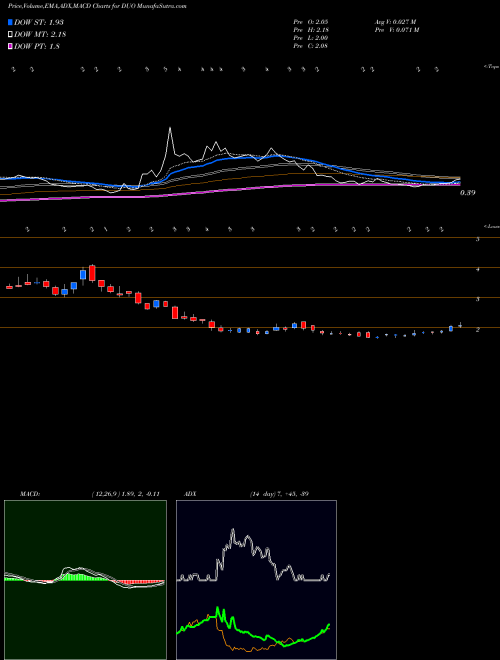
Task: Open the green MACD histogram panel
Action: click(x=85, y=580)
